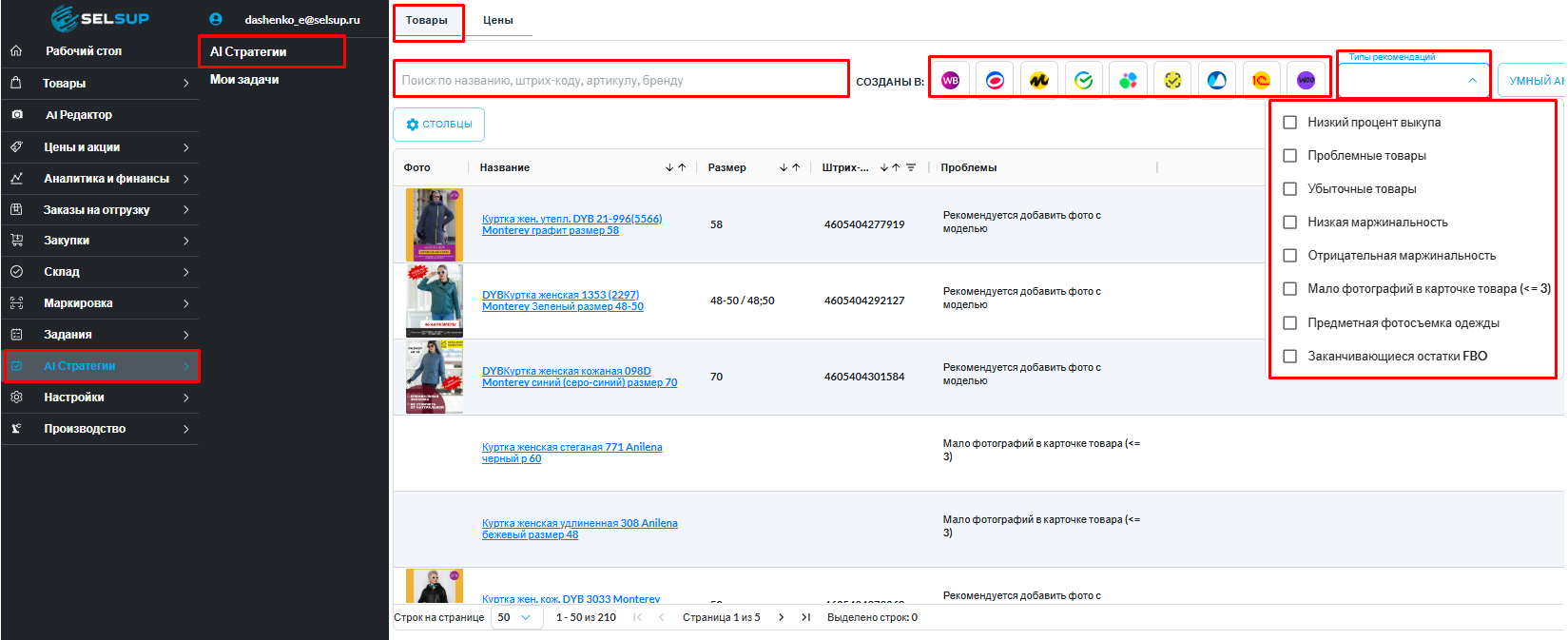Viewport: 1568px width, 640px height.
Task: Filter products created in WooCommerce
Action: (x=1306, y=81)
